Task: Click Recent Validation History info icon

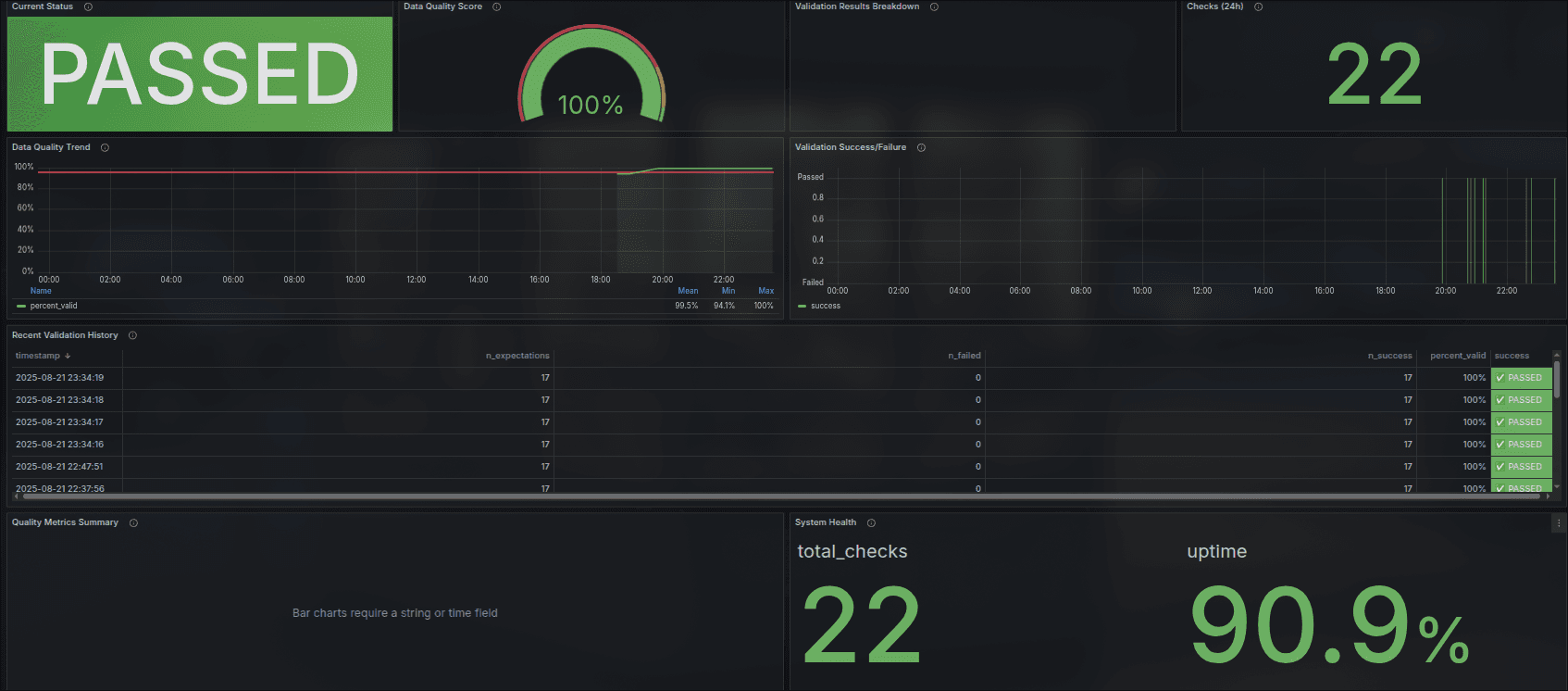Action: [x=132, y=335]
